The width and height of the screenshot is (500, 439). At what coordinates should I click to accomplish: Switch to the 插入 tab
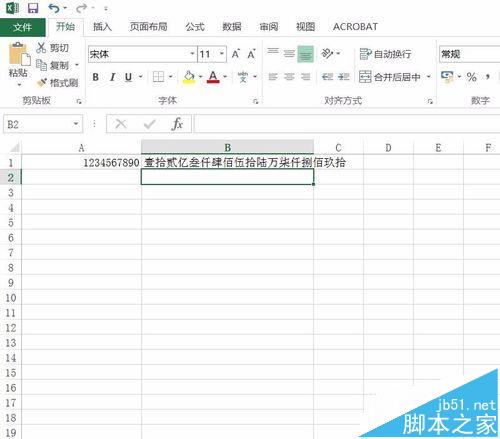[102, 27]
